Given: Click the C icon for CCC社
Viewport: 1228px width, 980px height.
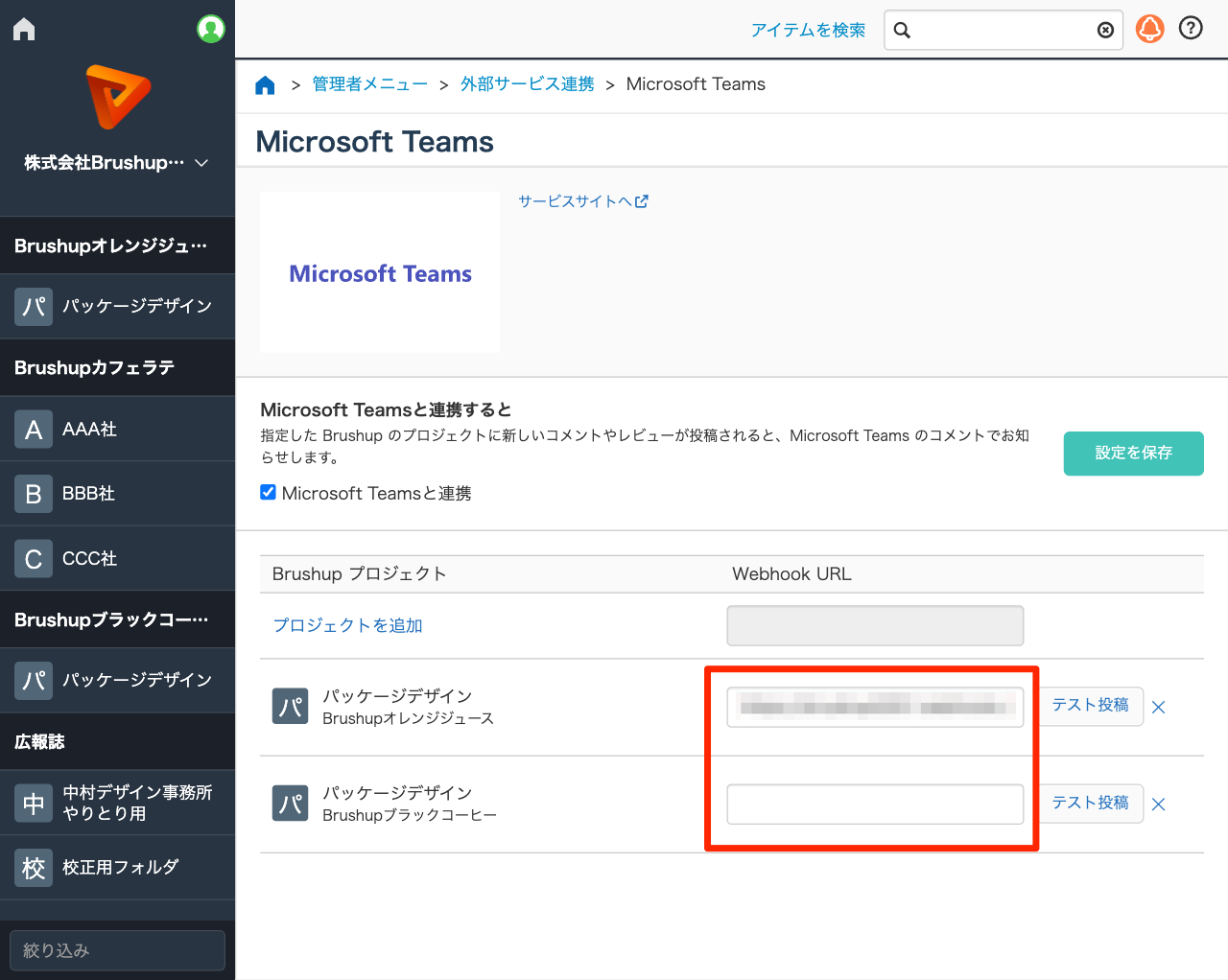Looking at the screenshot, I should point(34,558).
